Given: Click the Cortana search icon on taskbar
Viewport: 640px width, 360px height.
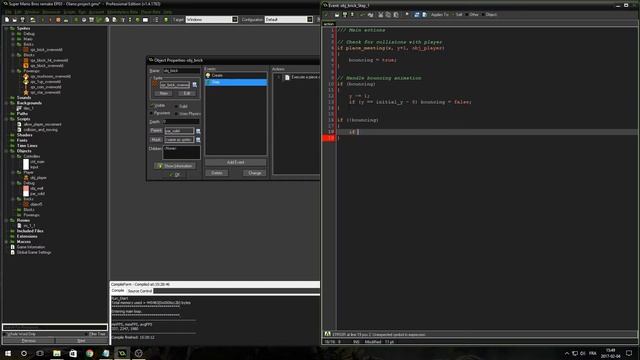Looking at the screenshot, I should 24,353.
